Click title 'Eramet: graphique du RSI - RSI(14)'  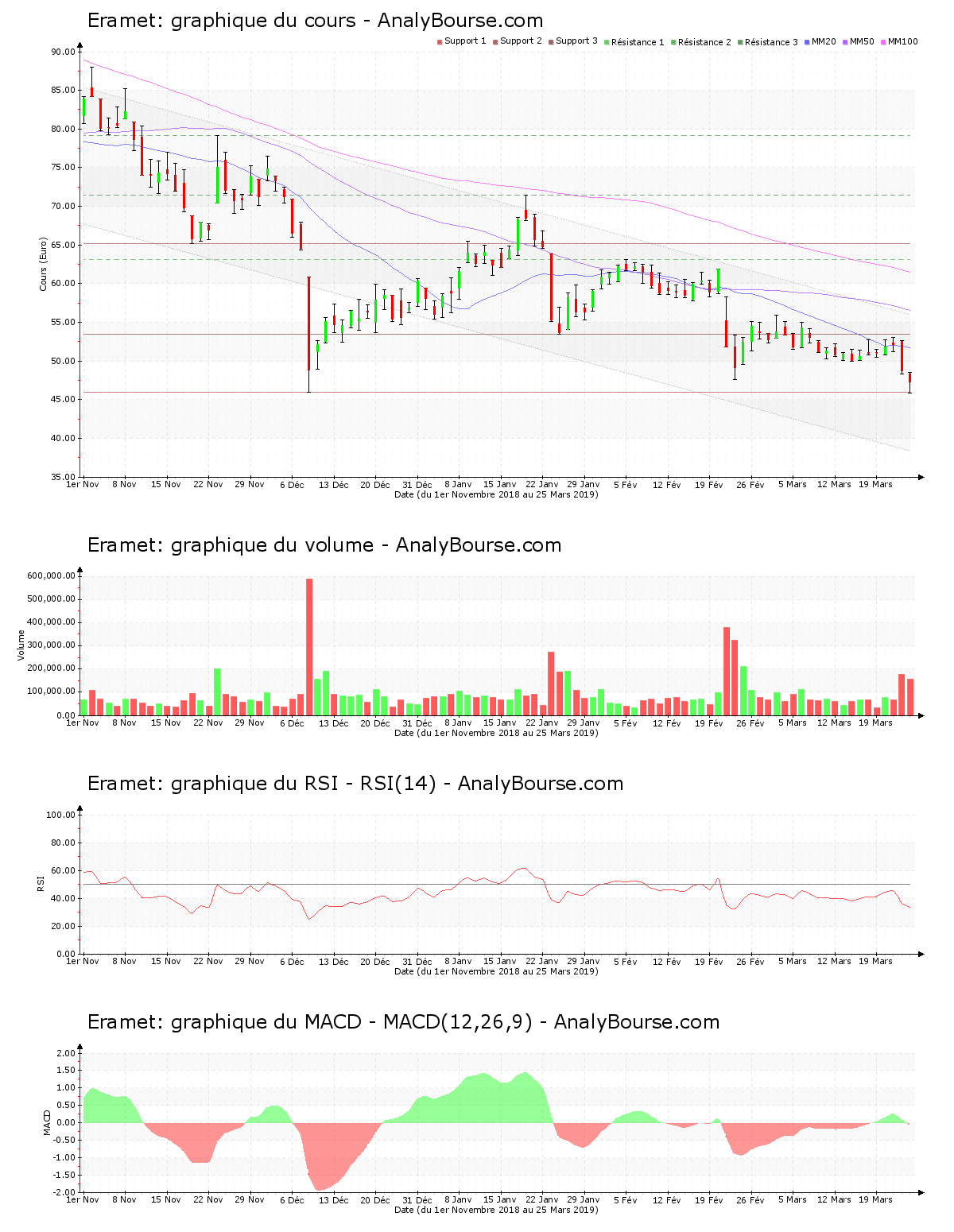coord(262,784)
